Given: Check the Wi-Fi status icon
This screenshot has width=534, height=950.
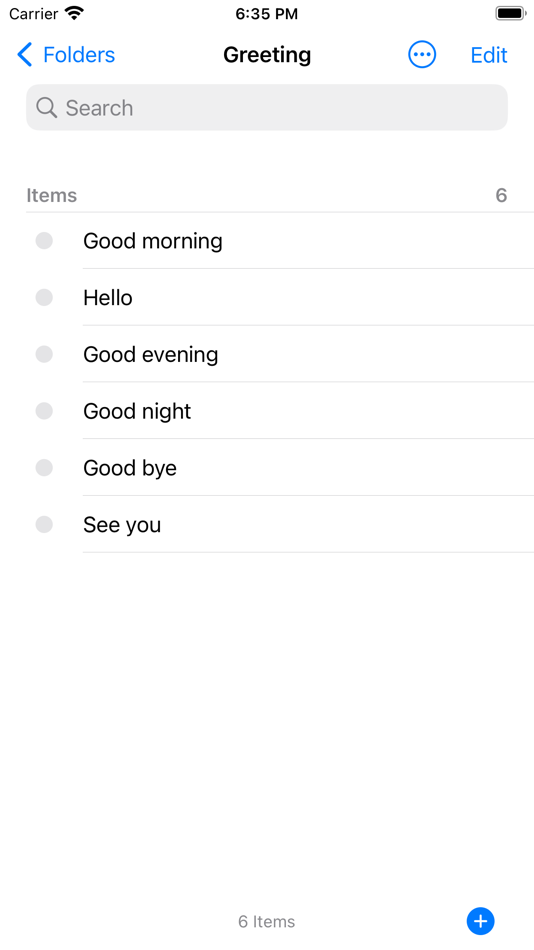Looking at the screenshot, I should click(75, 13).
